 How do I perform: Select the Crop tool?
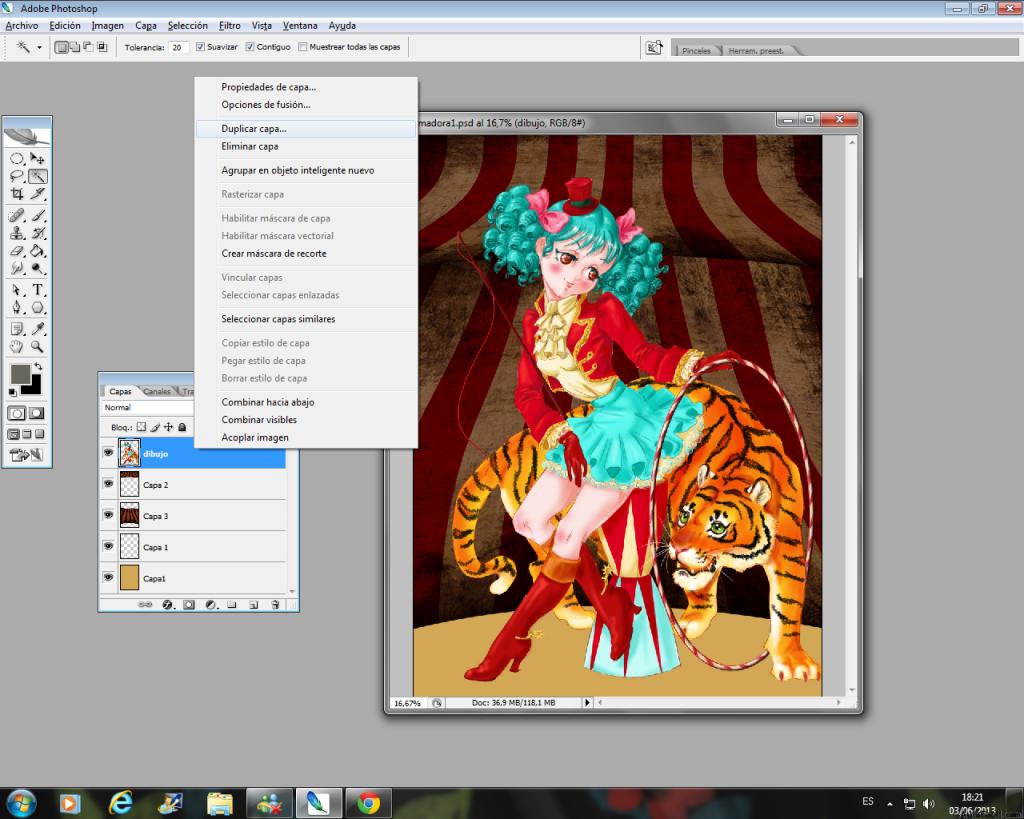click(17, 193)
